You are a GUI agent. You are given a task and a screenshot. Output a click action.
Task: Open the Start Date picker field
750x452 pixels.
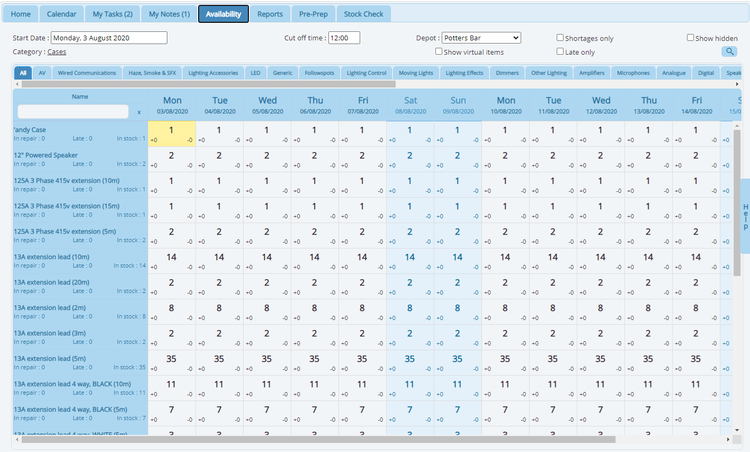pos(109,38)
